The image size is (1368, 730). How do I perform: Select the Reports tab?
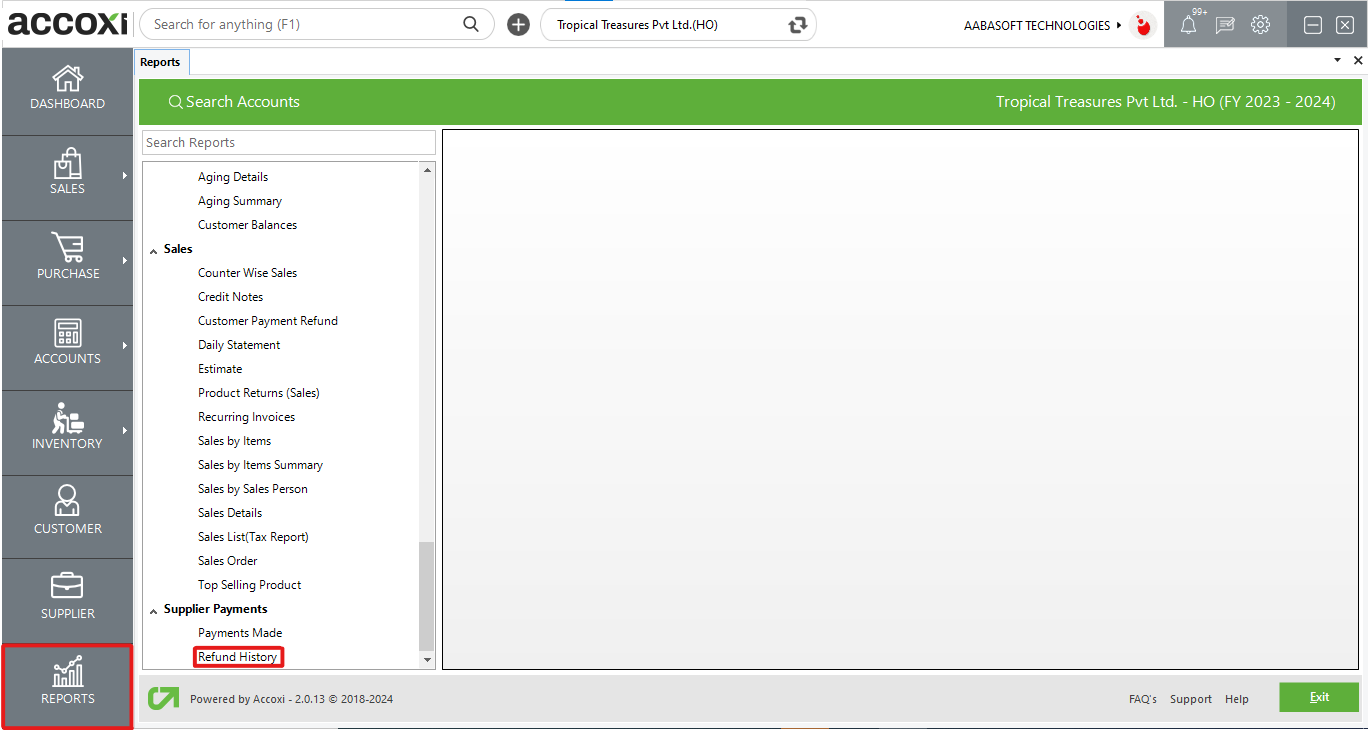(160, 62)
